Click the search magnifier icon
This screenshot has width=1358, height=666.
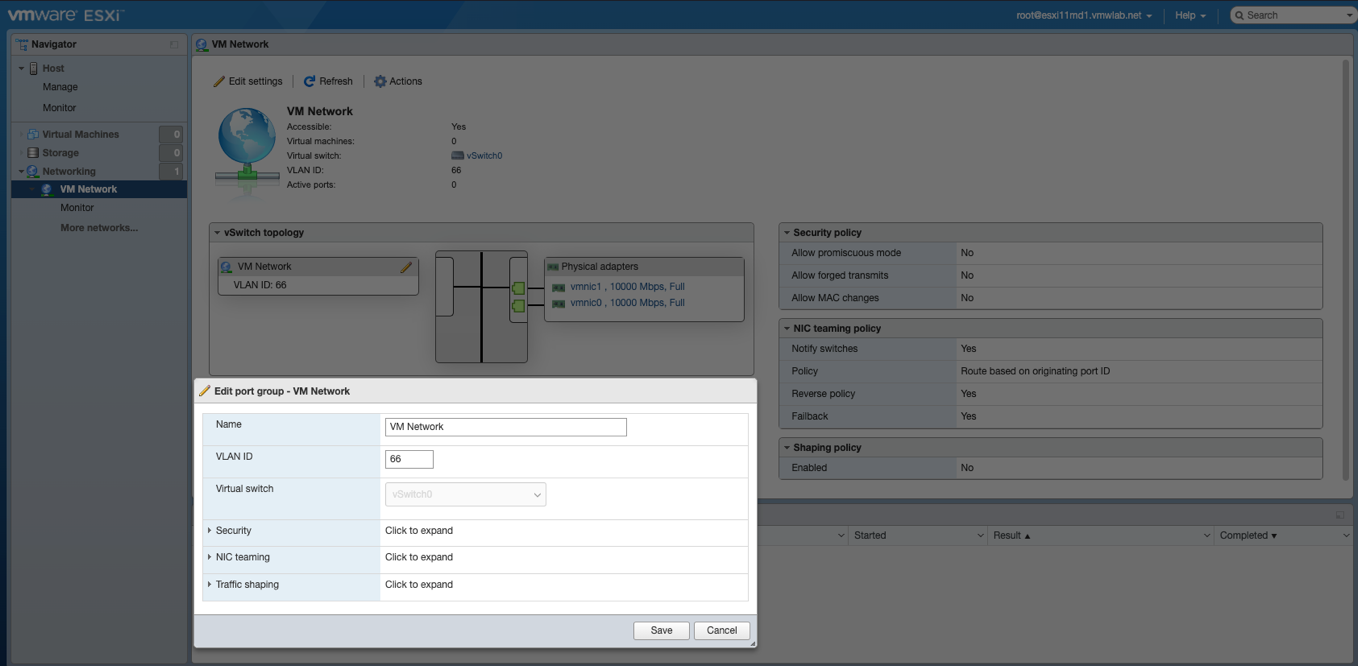click(1239, 15)
